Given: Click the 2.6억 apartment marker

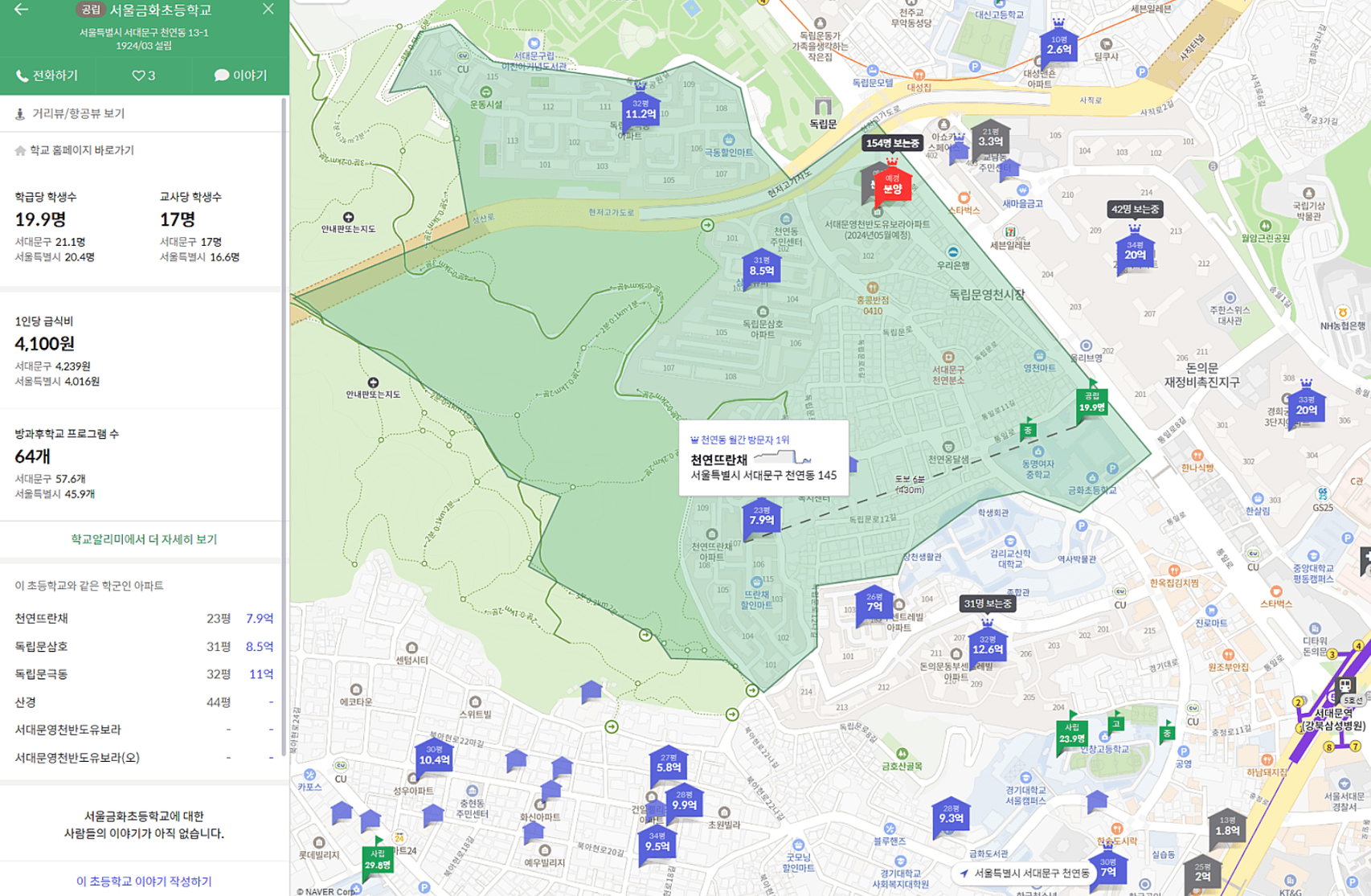Looking at the screenshot, I should click(x=1058, y=46).
